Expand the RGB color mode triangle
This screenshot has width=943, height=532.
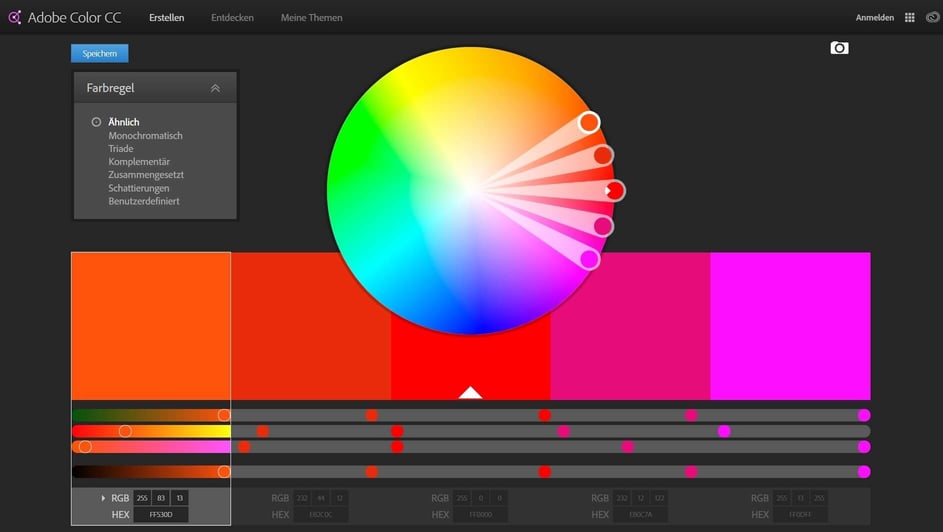click(103, 498)
